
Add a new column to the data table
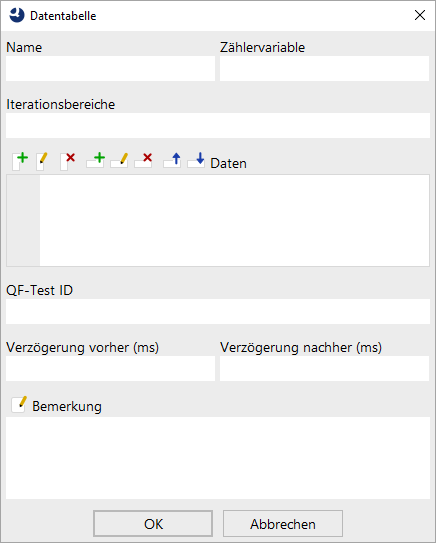coord(20,161)
